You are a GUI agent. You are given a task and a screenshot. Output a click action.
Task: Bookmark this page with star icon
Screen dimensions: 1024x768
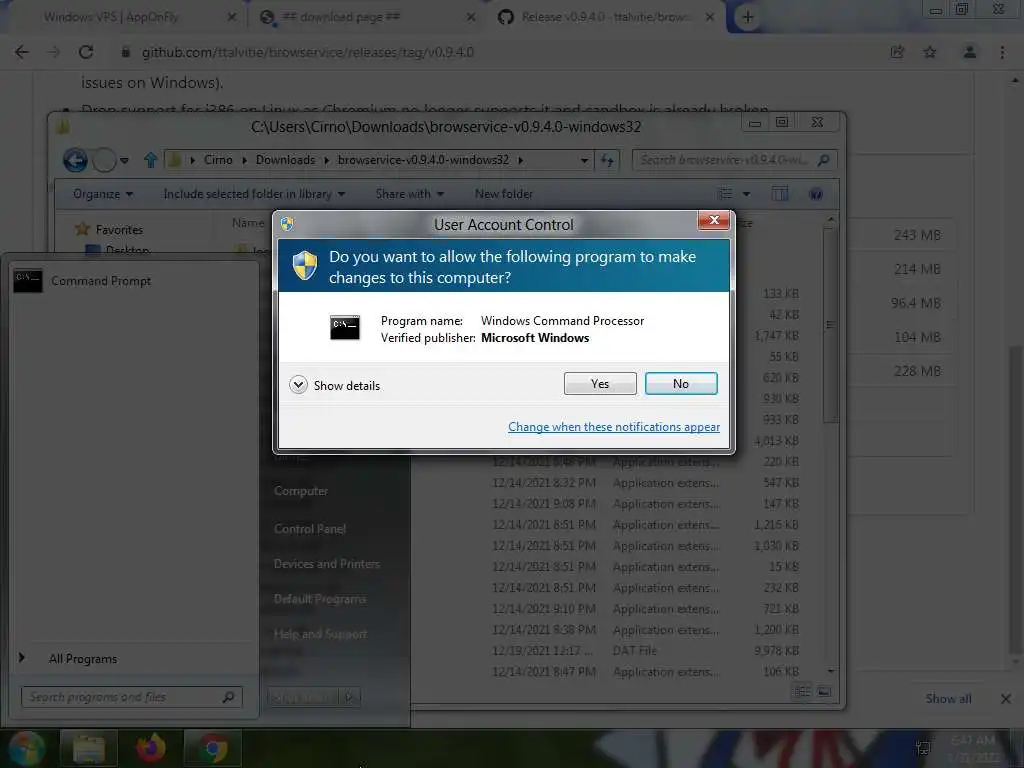click(x=930, y=52)
